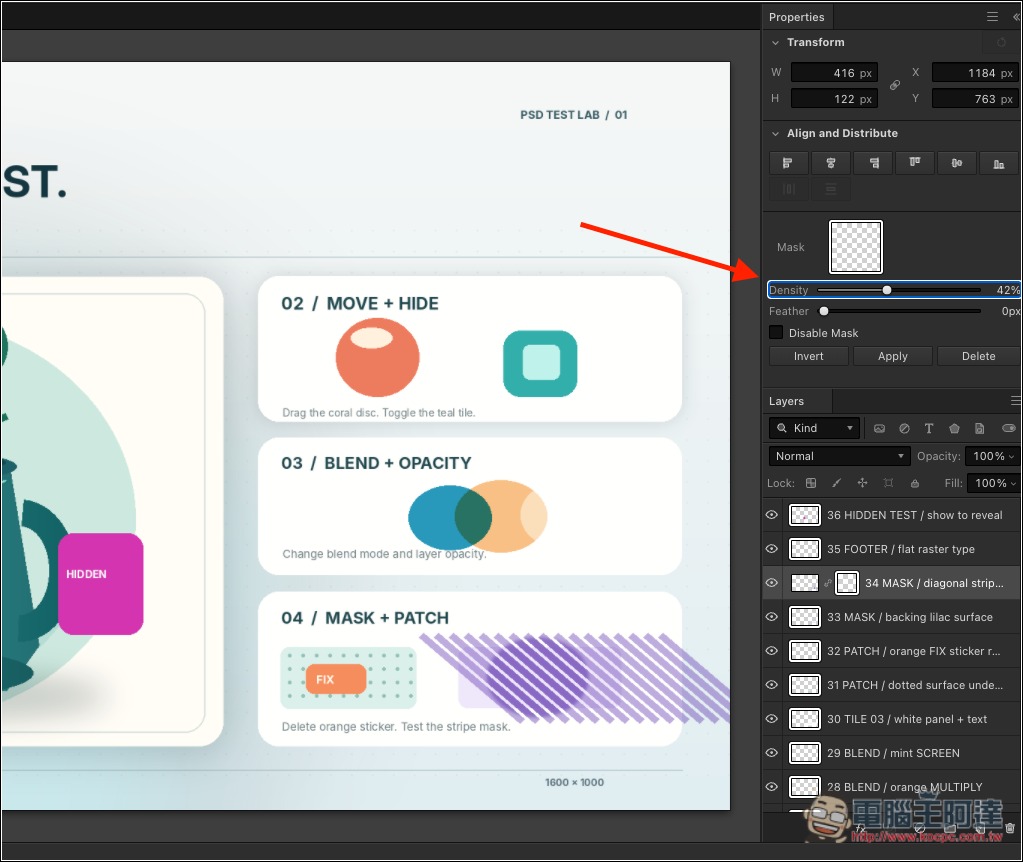The image size is (1023, 862).
Task: Hide layer 32 PATCH orange FIX sticker
Action: point(772,651)
